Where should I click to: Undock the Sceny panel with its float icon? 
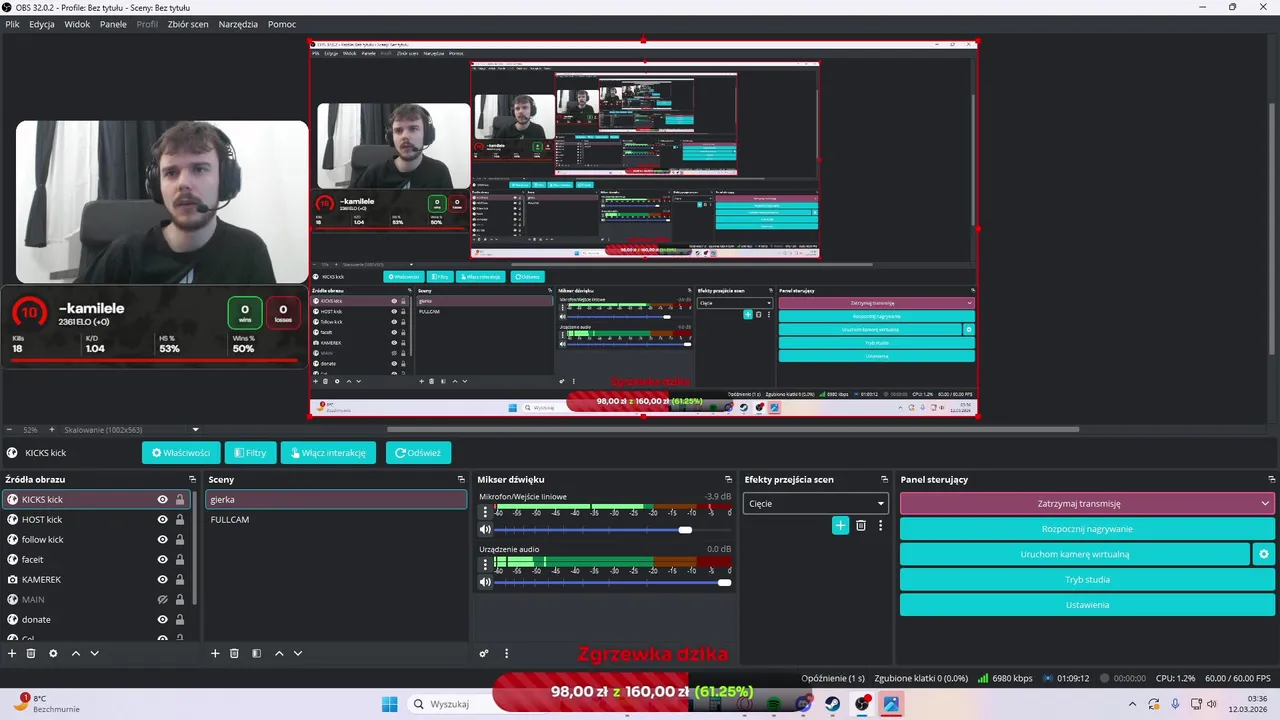pos(460,480)
